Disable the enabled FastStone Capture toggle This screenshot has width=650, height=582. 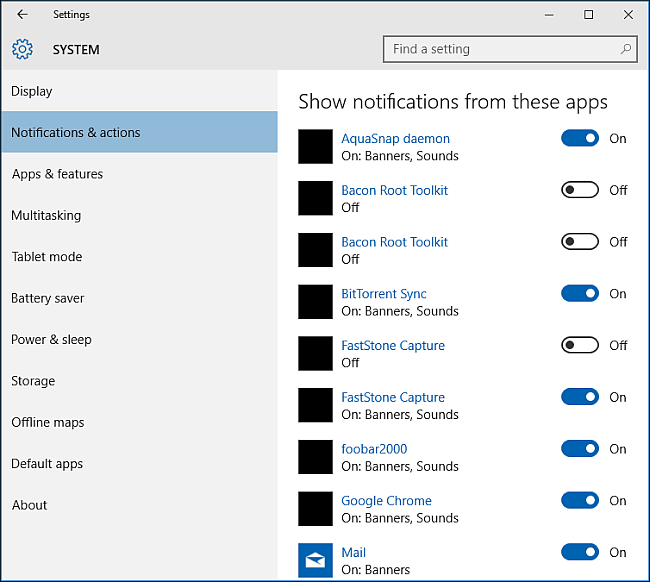coord(580,397)
